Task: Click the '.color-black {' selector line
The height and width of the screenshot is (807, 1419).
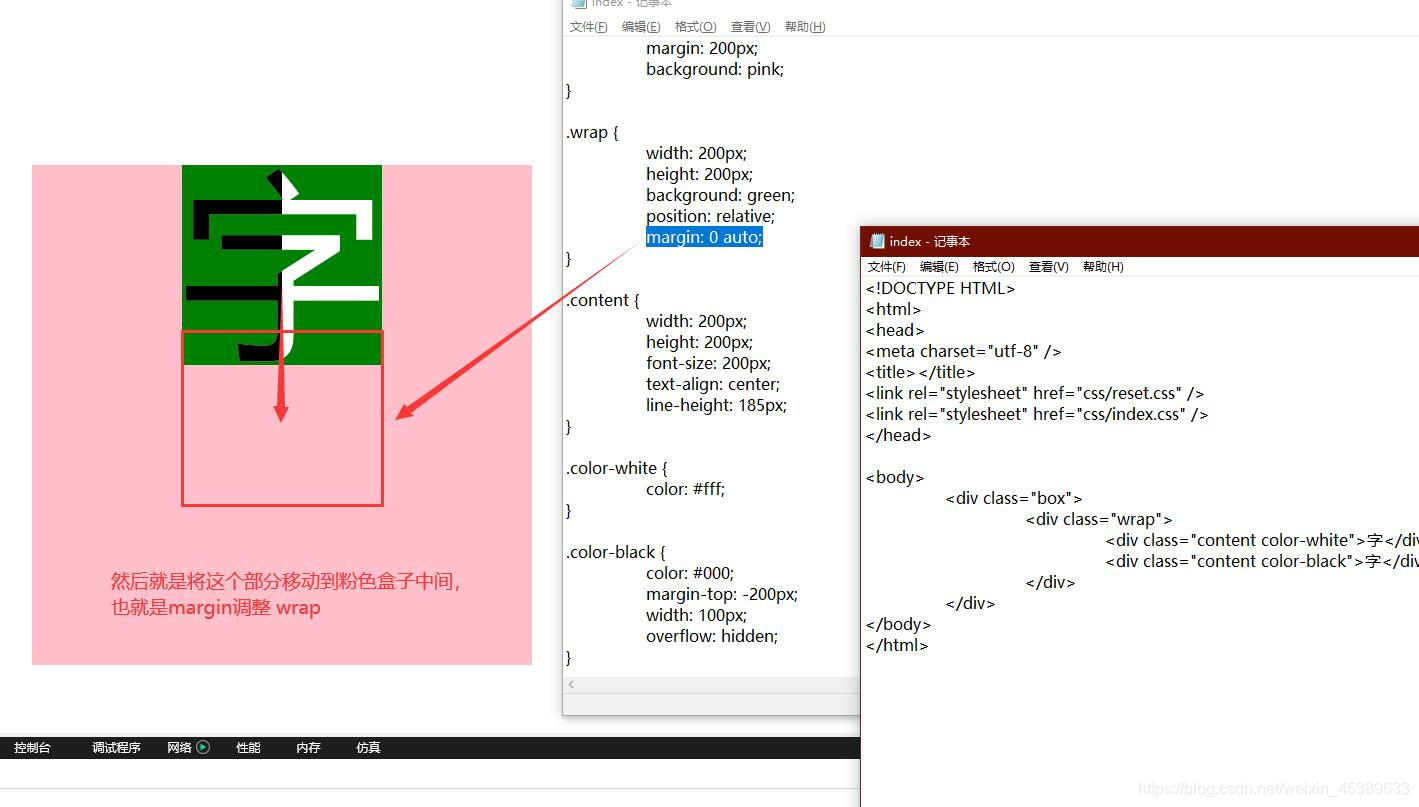Action: pos(615,552)
